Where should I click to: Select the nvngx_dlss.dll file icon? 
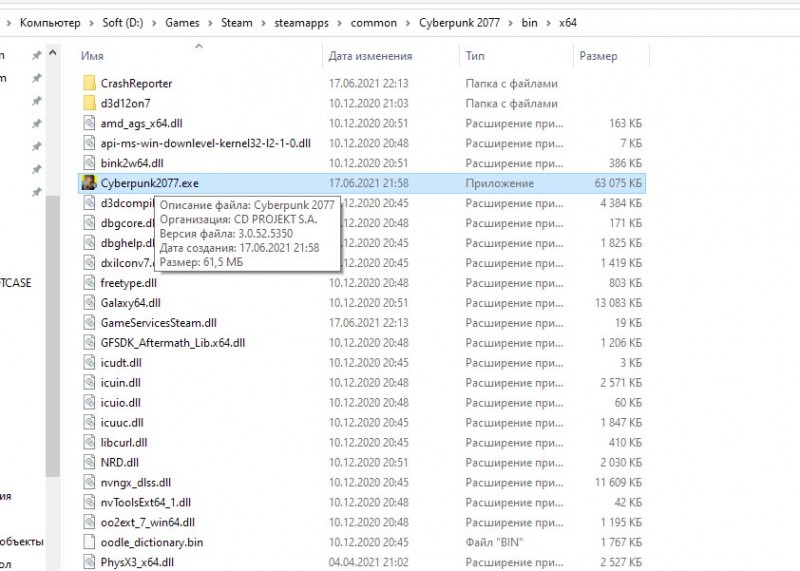[89, 482]
